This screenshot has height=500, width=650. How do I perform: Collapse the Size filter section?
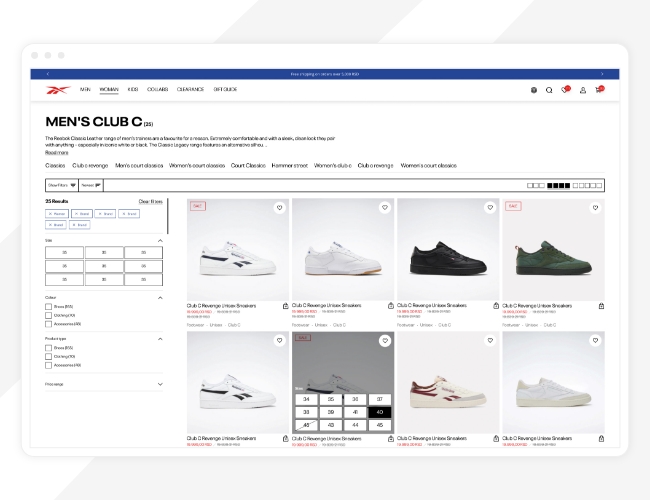click(x=160, y=240)
